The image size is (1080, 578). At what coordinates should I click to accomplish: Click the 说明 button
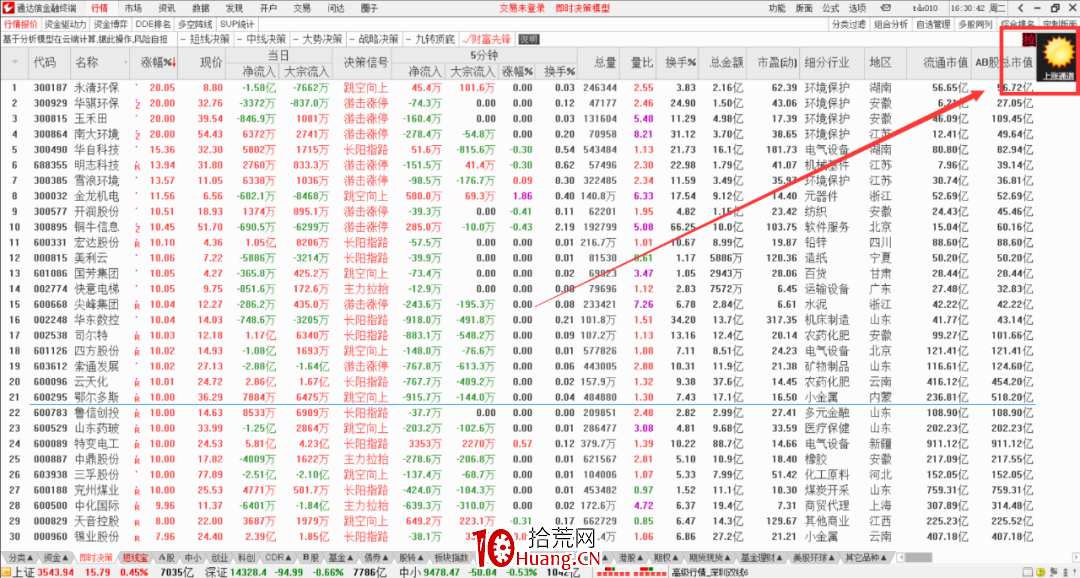click(528, 39)
